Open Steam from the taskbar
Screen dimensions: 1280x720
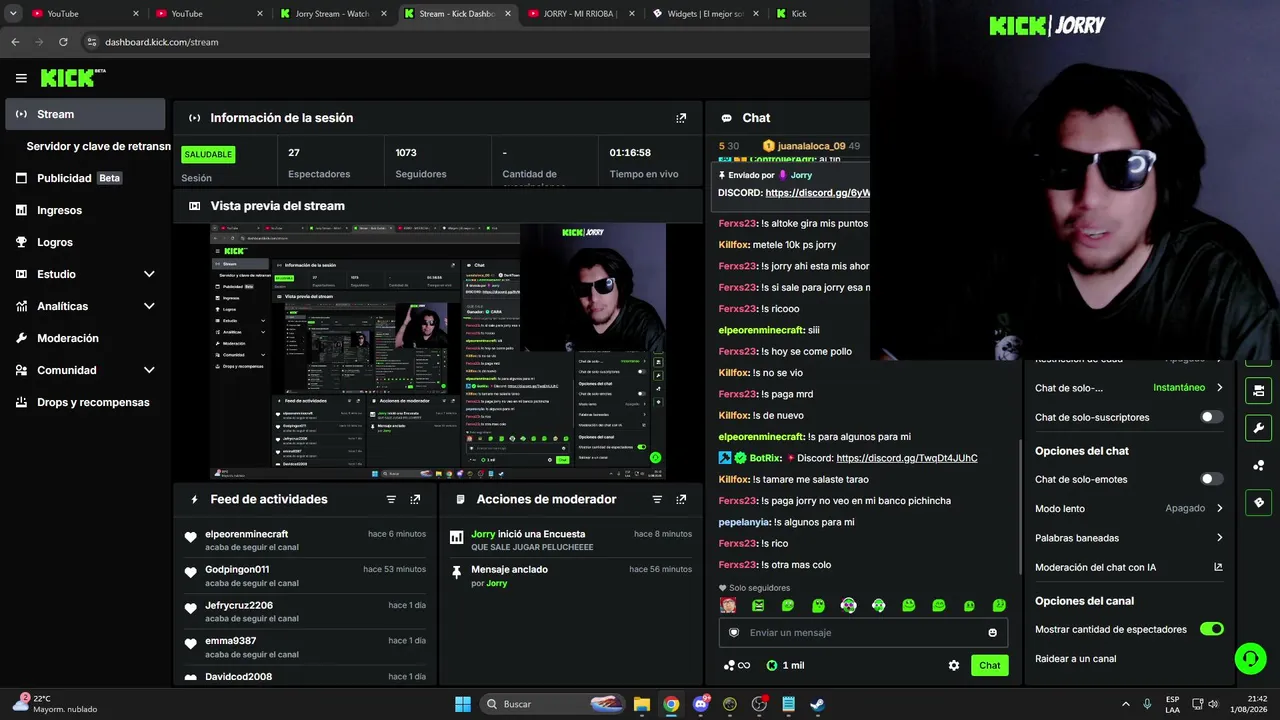817,704
